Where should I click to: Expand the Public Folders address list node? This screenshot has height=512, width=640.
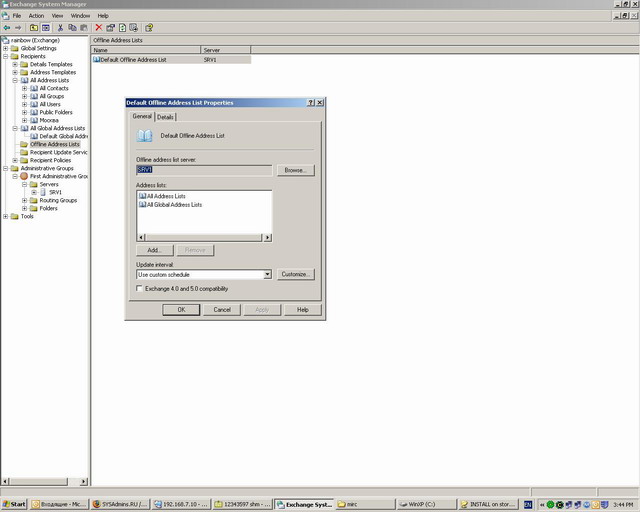point(24,112)
